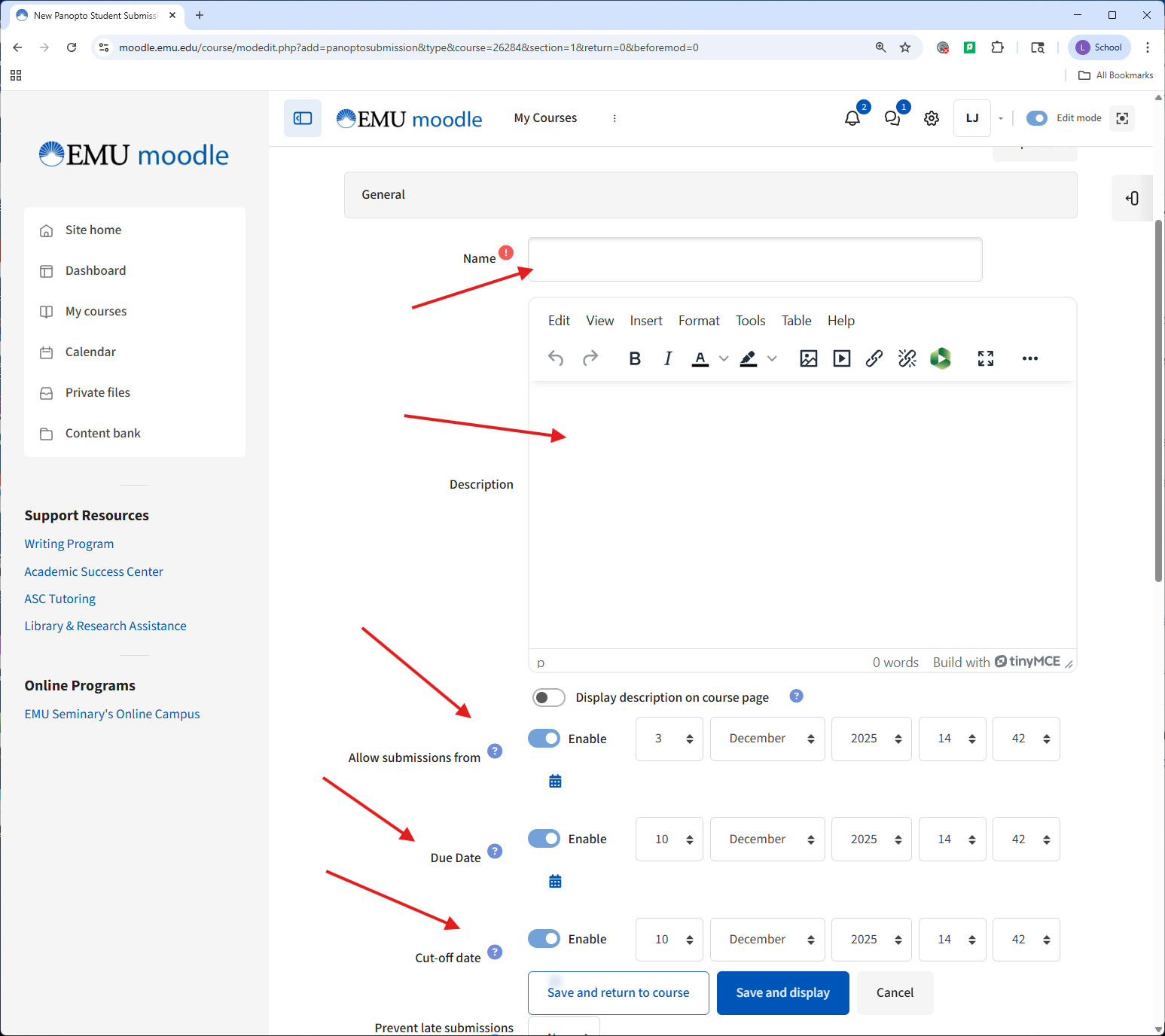Viewport: 1165px width, 1036px height.
Task: Open the Writing Program link
Action: 69,543
